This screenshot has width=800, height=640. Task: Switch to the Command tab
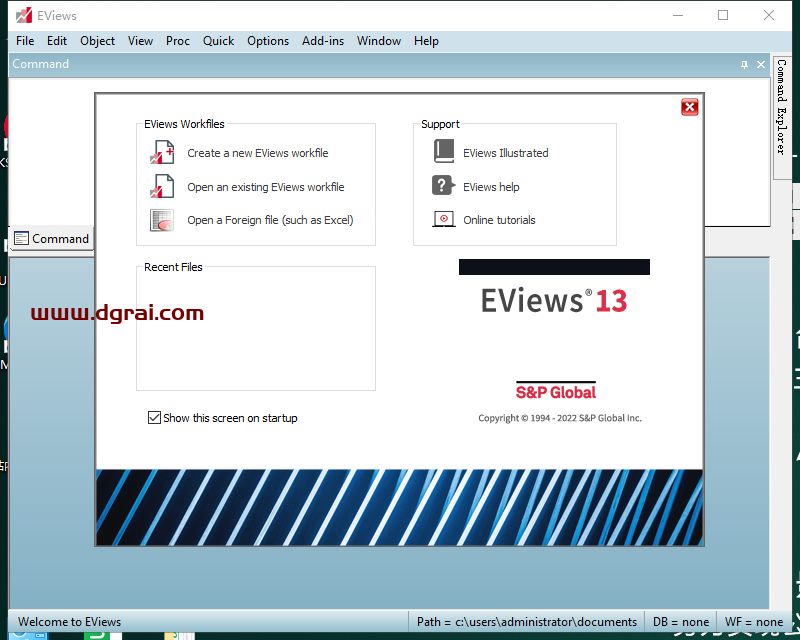(52, 238)
